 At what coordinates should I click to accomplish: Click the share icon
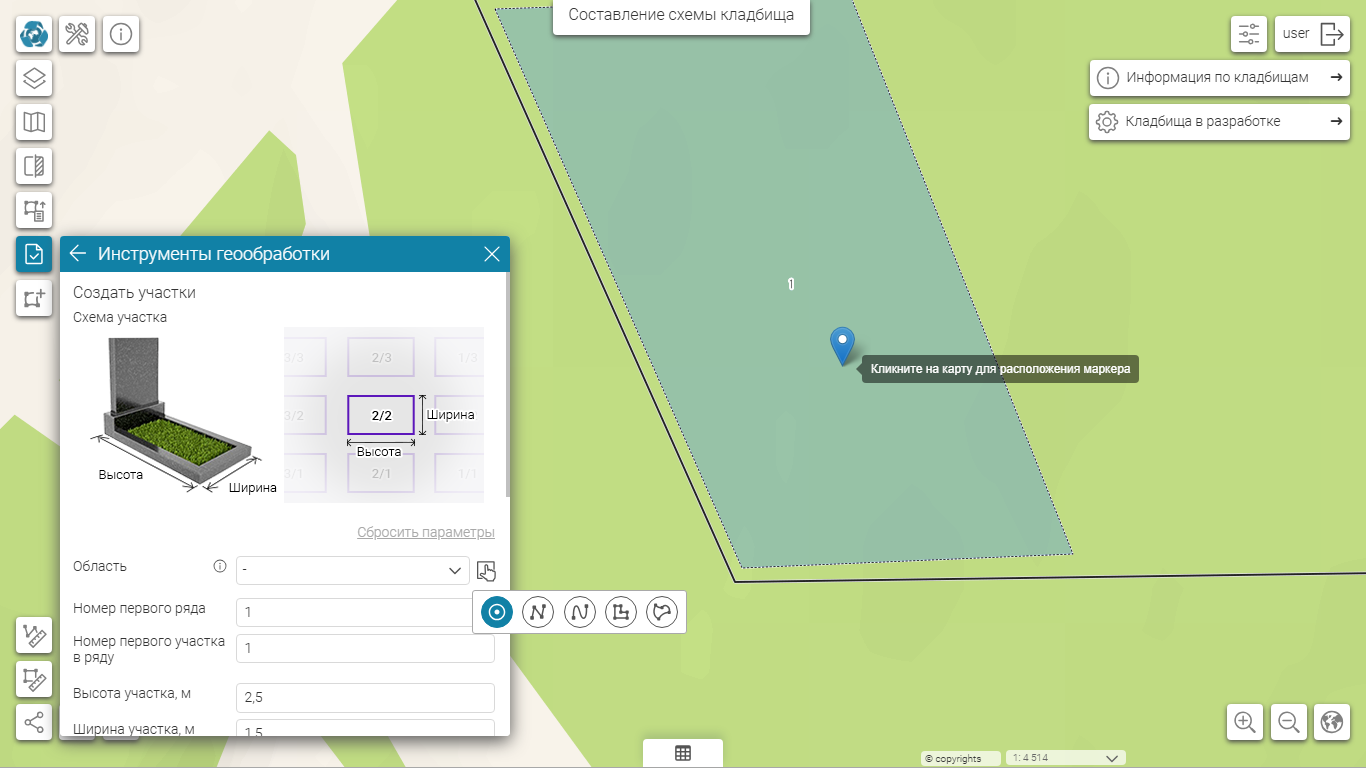(34, 722)
